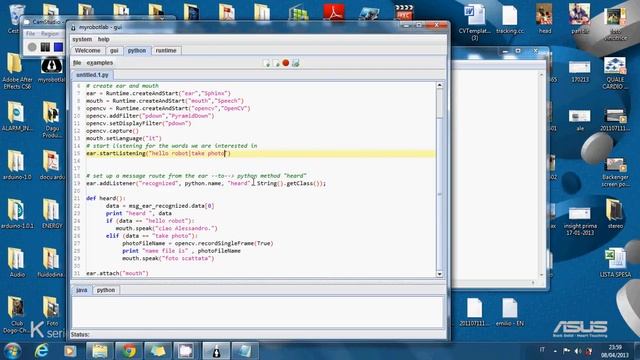Switch to the gui tab
The height and width of the screenshot is (360, 640).
tap(114, 51)
